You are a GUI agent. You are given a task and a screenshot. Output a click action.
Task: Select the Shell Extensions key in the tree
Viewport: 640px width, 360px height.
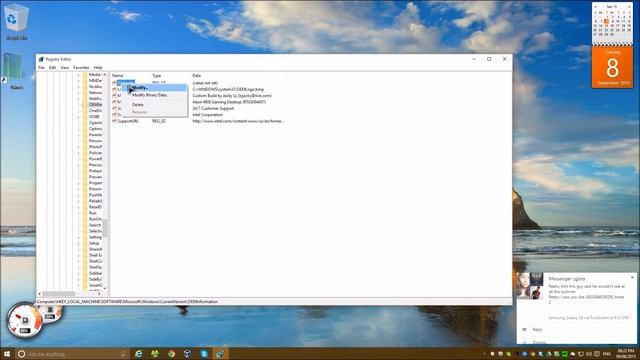[x=96, y=255]
